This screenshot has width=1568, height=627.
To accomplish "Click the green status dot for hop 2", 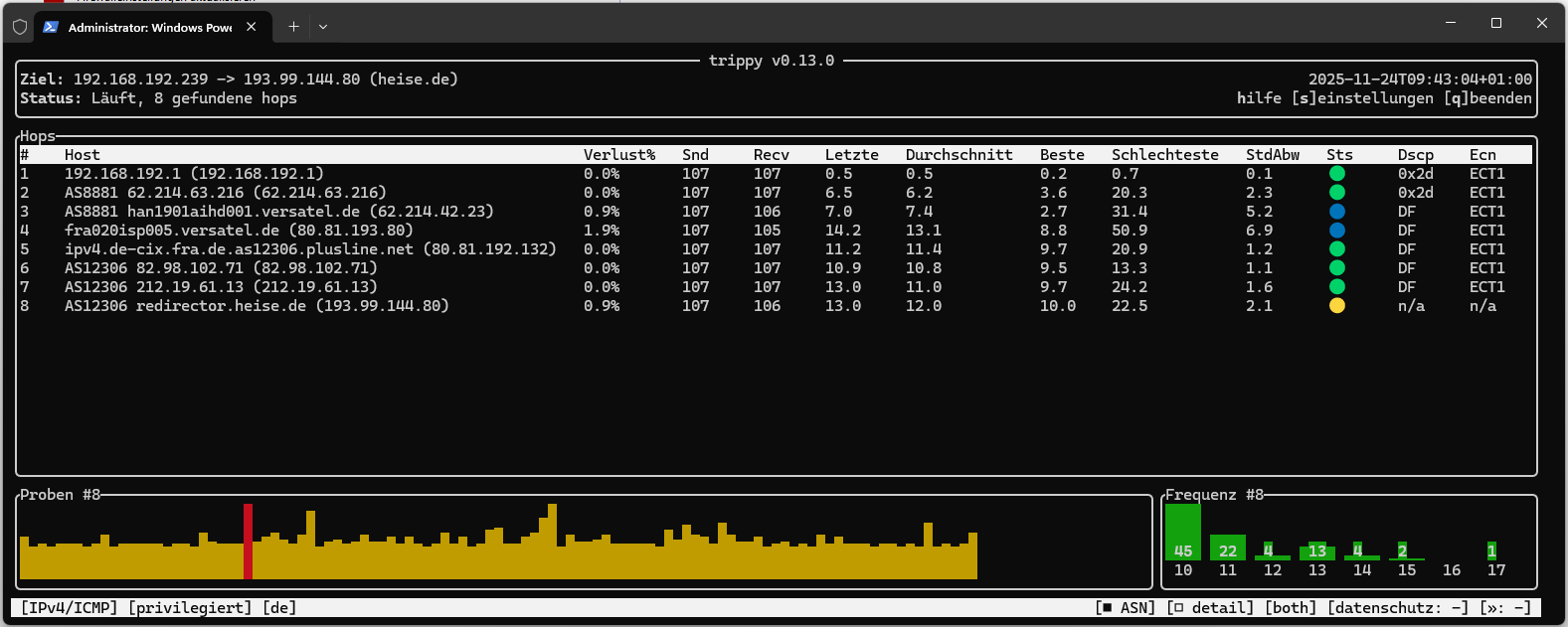I will tap(1337, 192).
